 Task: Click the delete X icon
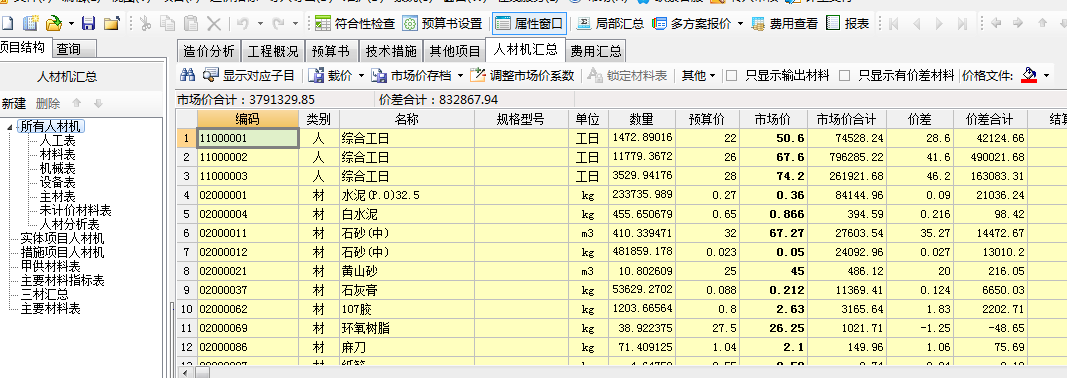click(x=214, y=24)
